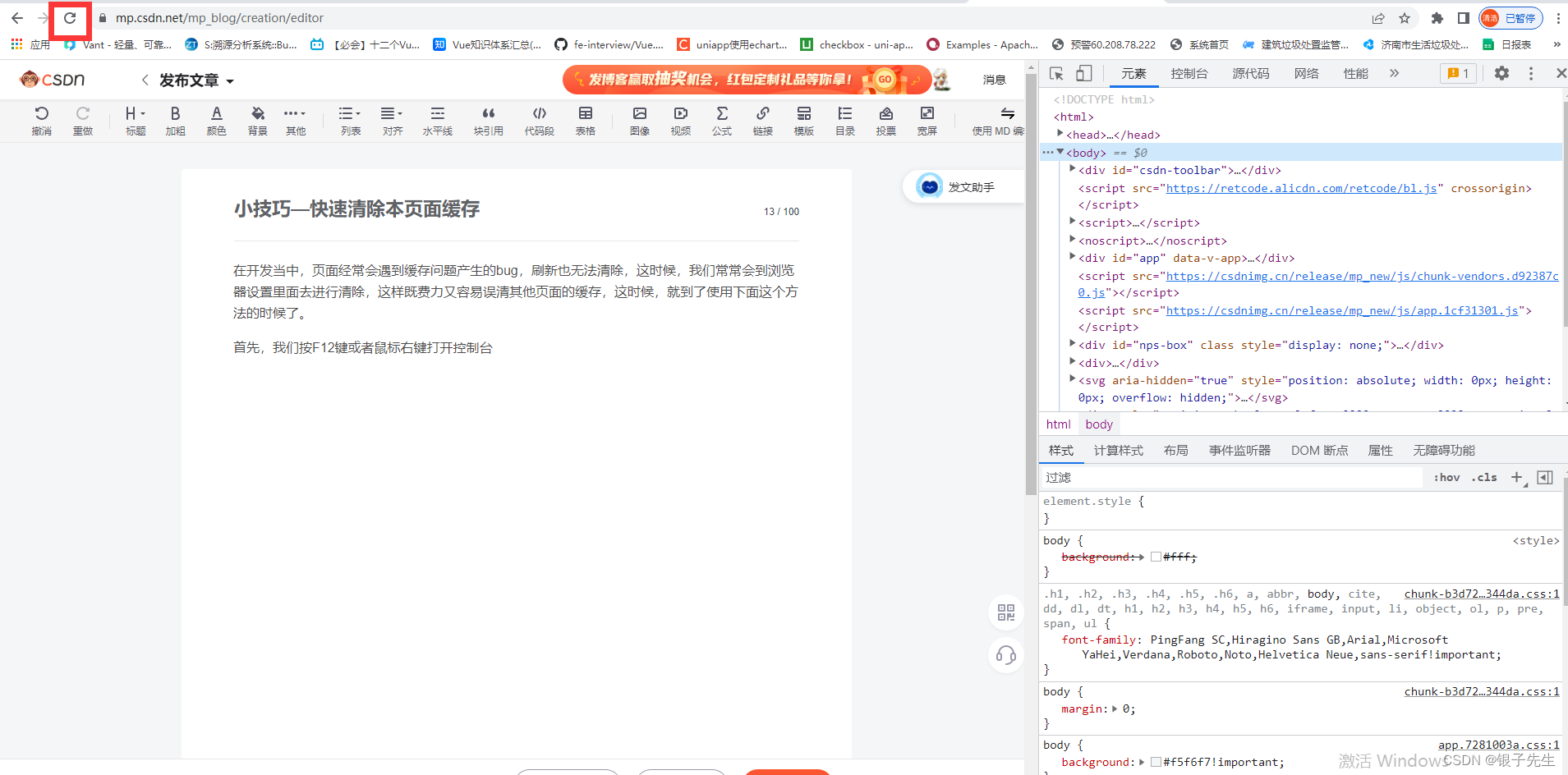The width and height of the screenshot is (1568, 775).
Task: Show more DevTools tabs chevron
Action: [x=1394, y=73]
